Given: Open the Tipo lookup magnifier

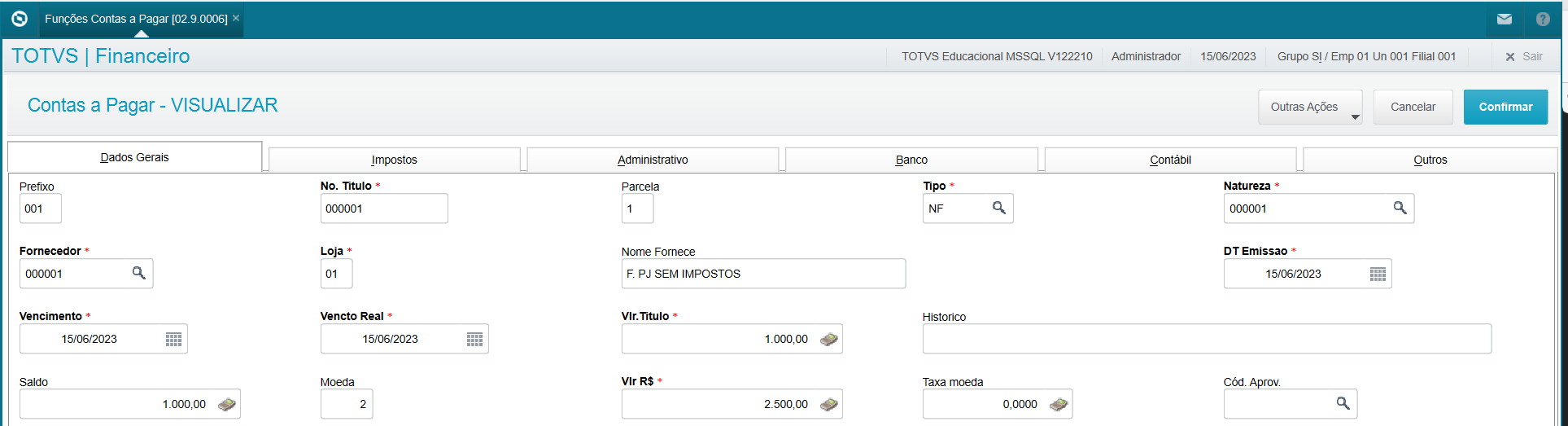Looking at the screenshot, I should pyautogui.click(x=998, y=209).
